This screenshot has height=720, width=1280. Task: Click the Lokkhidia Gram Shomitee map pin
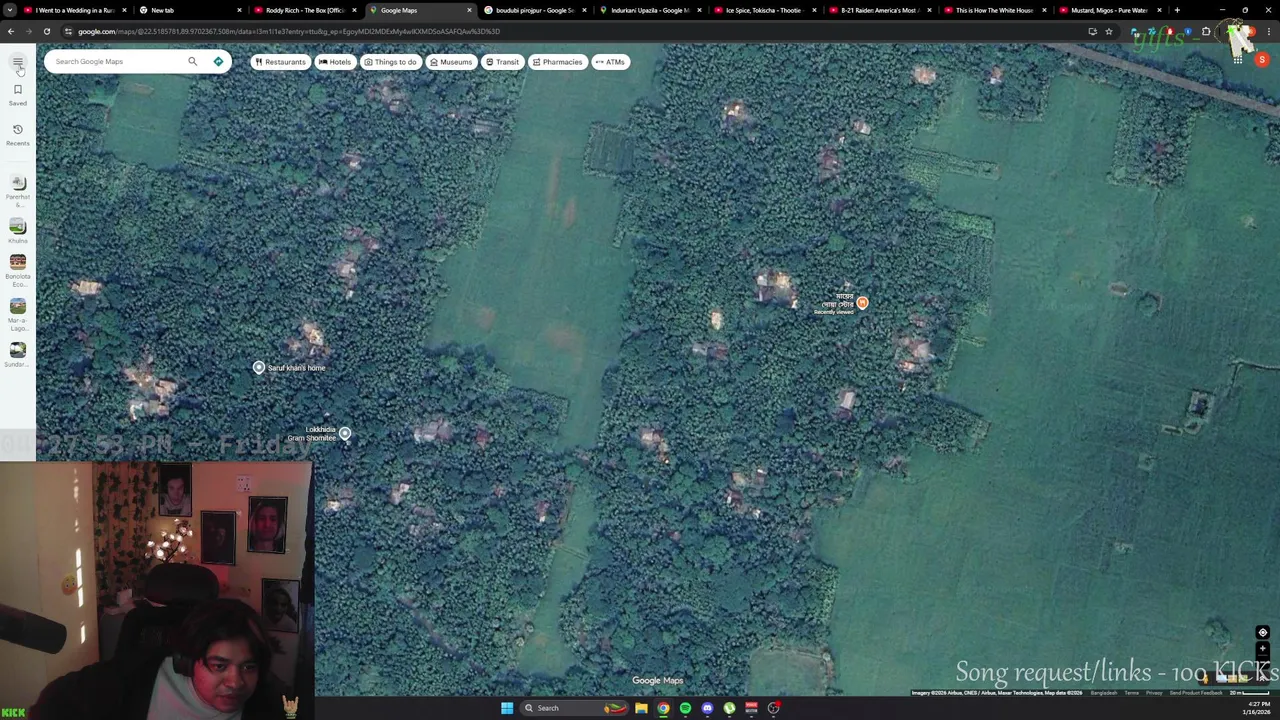point(345,433)
